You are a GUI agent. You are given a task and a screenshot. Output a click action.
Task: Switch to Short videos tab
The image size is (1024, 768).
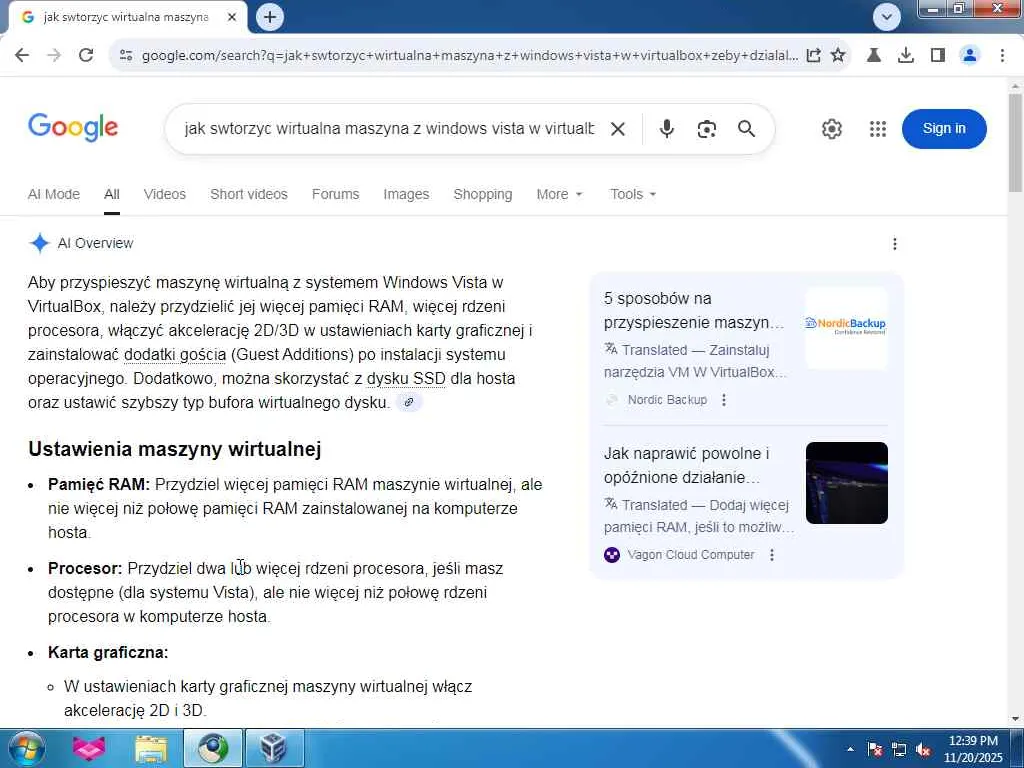click(x=249, y=194)
